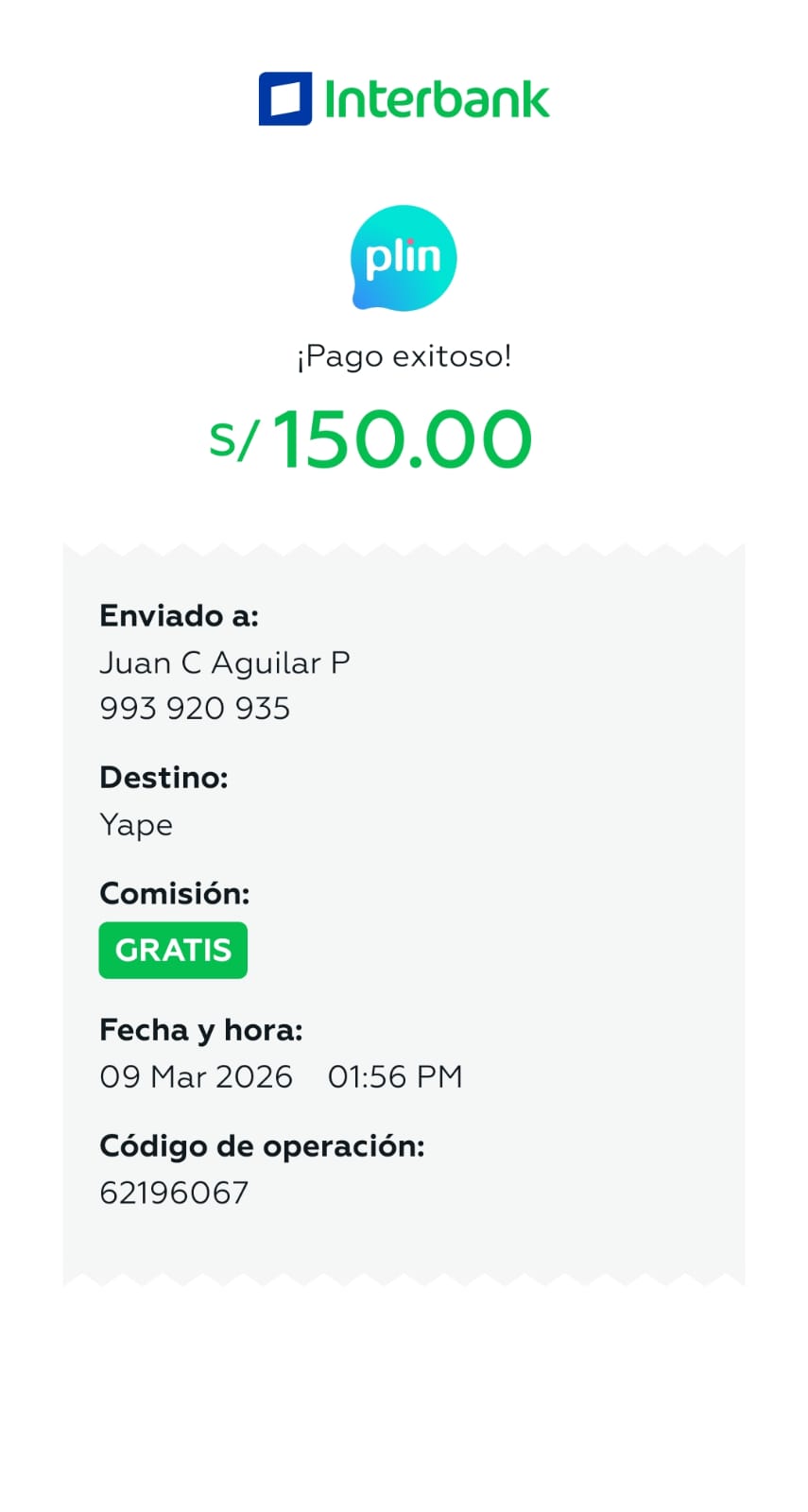Click the 150.00 payment amount

pyautogui.click(x=403, y=439)
